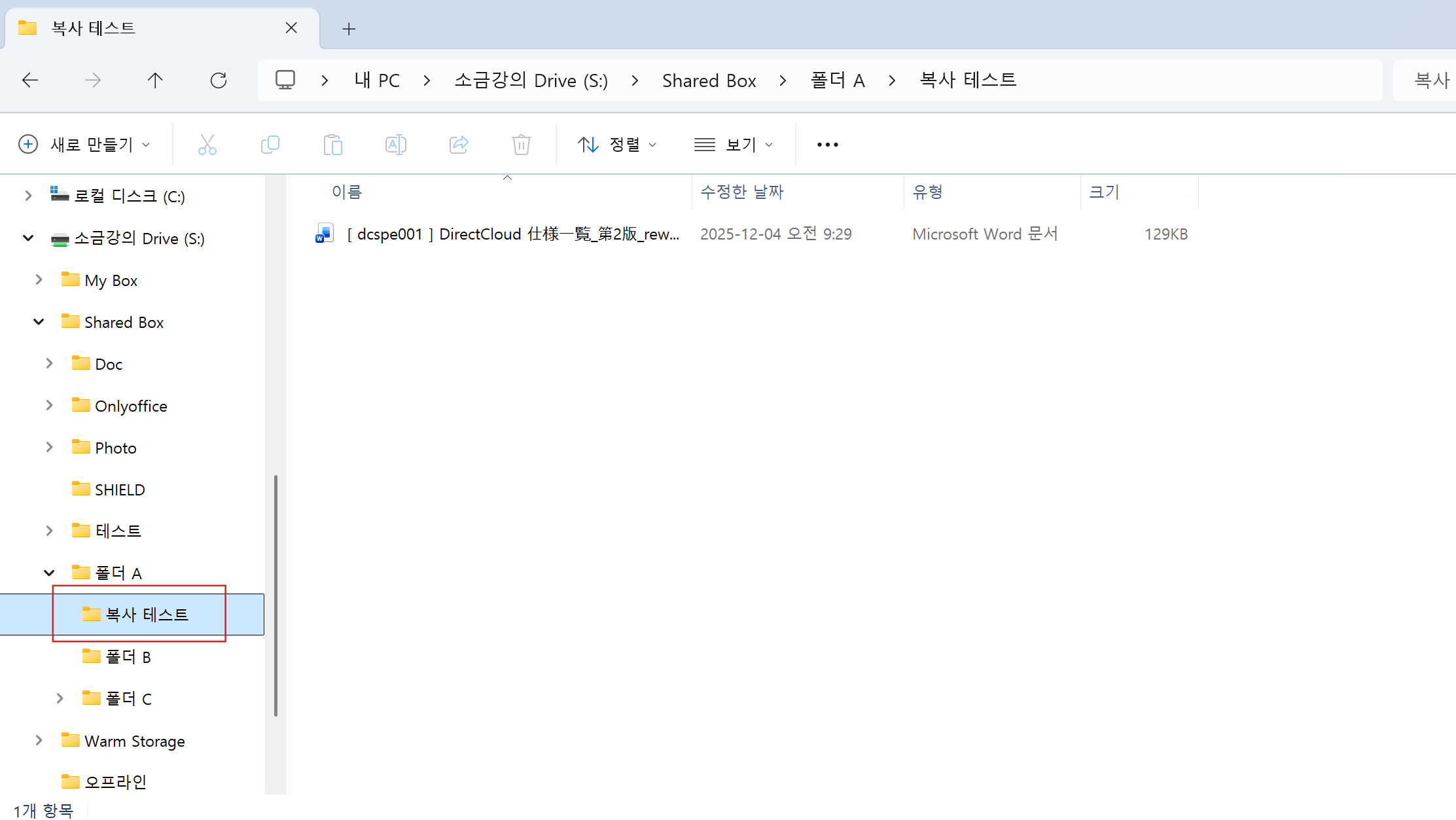Screen dimensions: 1456x820
Task: Collapse the 폴더 A tree node
Action: coord(49,573)
